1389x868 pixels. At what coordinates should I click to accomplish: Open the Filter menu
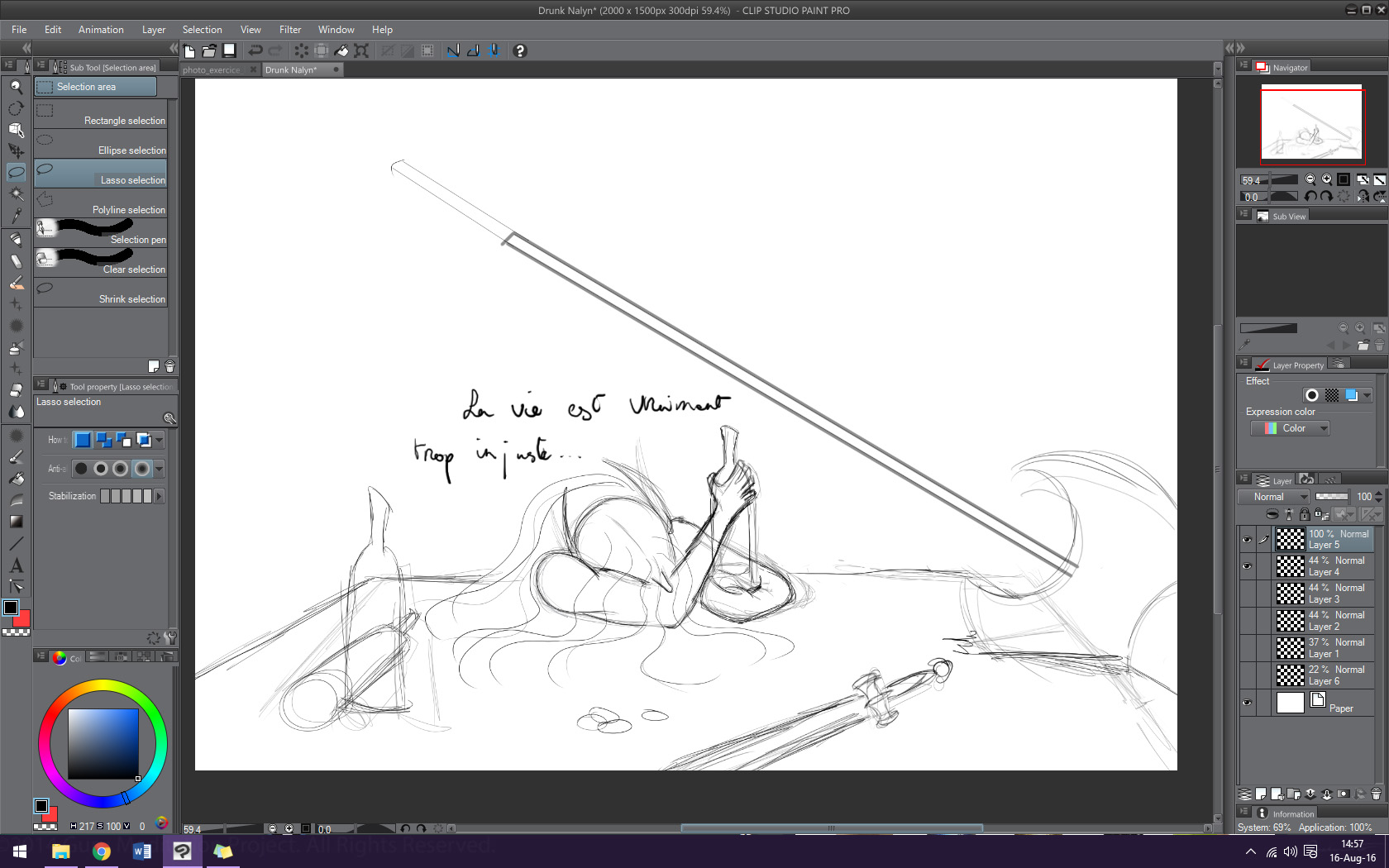[290, 29]
